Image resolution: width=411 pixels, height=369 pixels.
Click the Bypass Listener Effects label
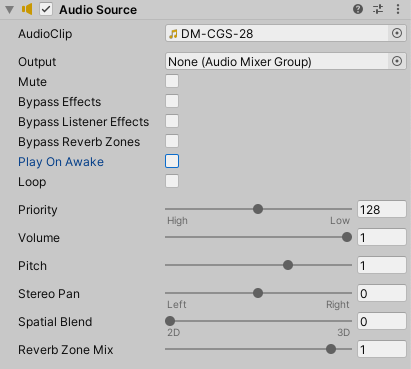[84, 122]
